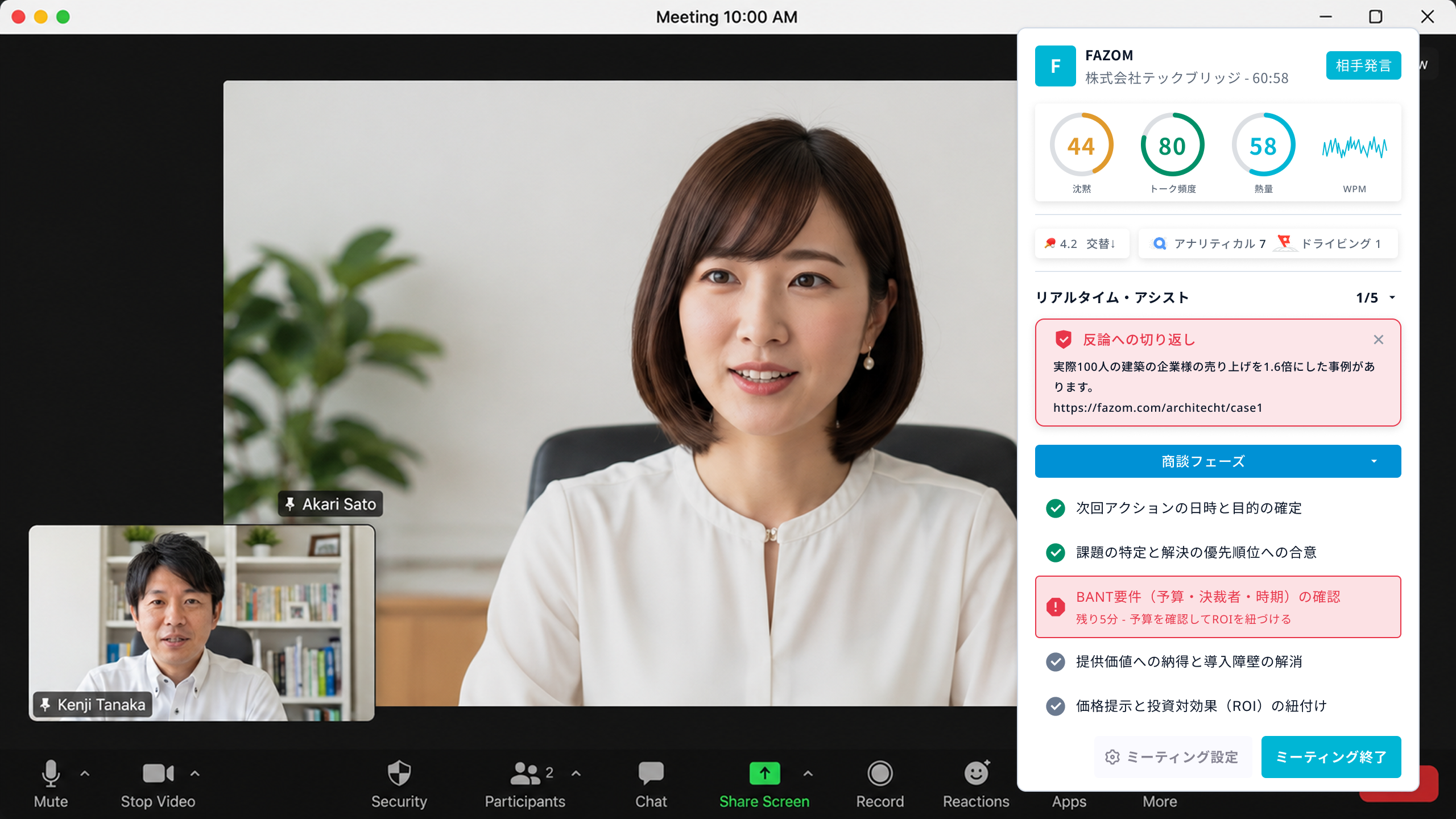1456x819 pixels.
Task: Click the FAZOM logo icon
Action: [x=1055, y=66]
